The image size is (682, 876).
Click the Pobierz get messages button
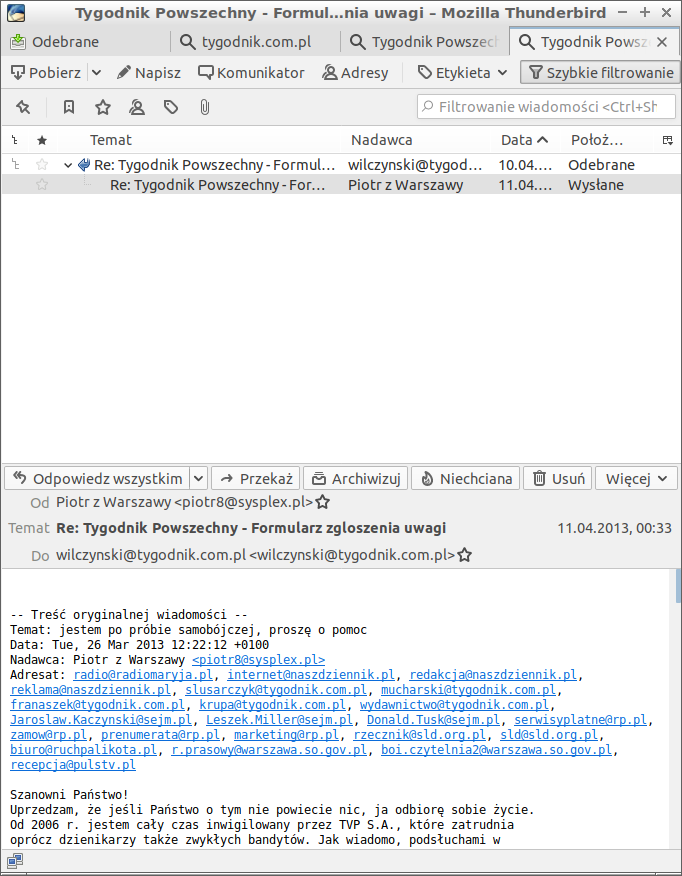[x=47, y=73]
